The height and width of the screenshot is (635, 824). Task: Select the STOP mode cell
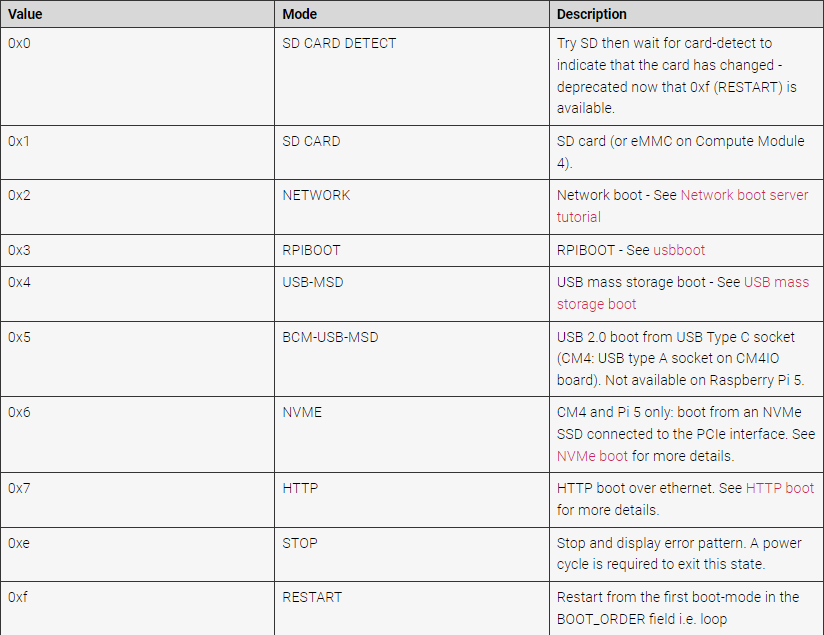[x=411, y=554]
